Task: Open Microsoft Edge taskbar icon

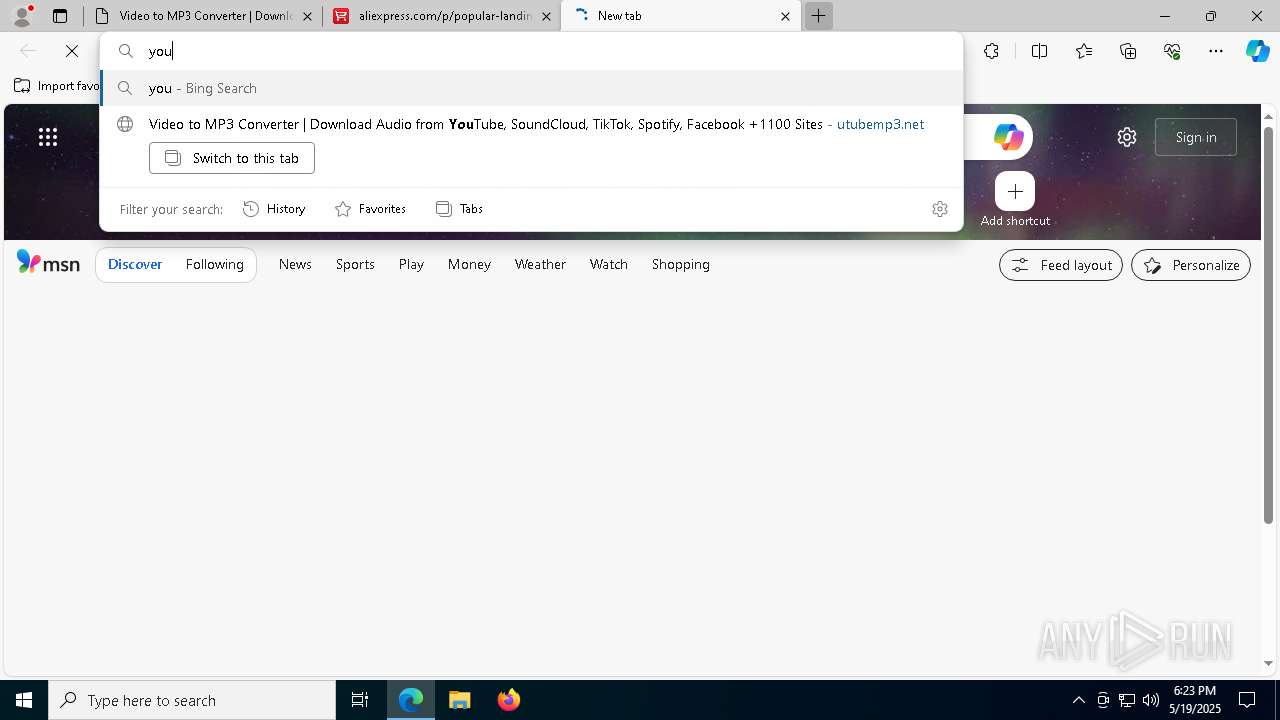Action: pos(411,700)
